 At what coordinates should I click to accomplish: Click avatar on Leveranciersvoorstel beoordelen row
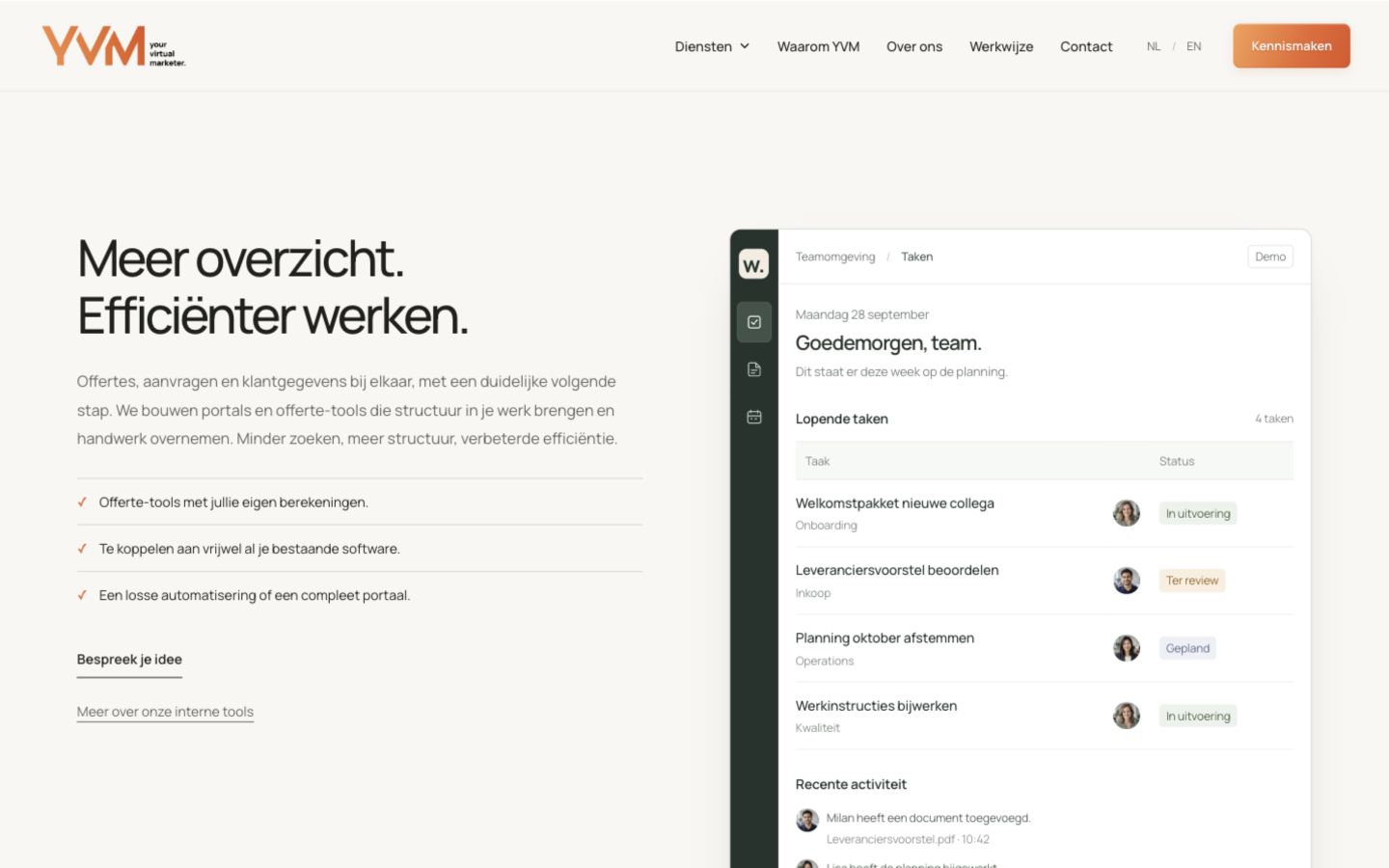pos(1127,581)
